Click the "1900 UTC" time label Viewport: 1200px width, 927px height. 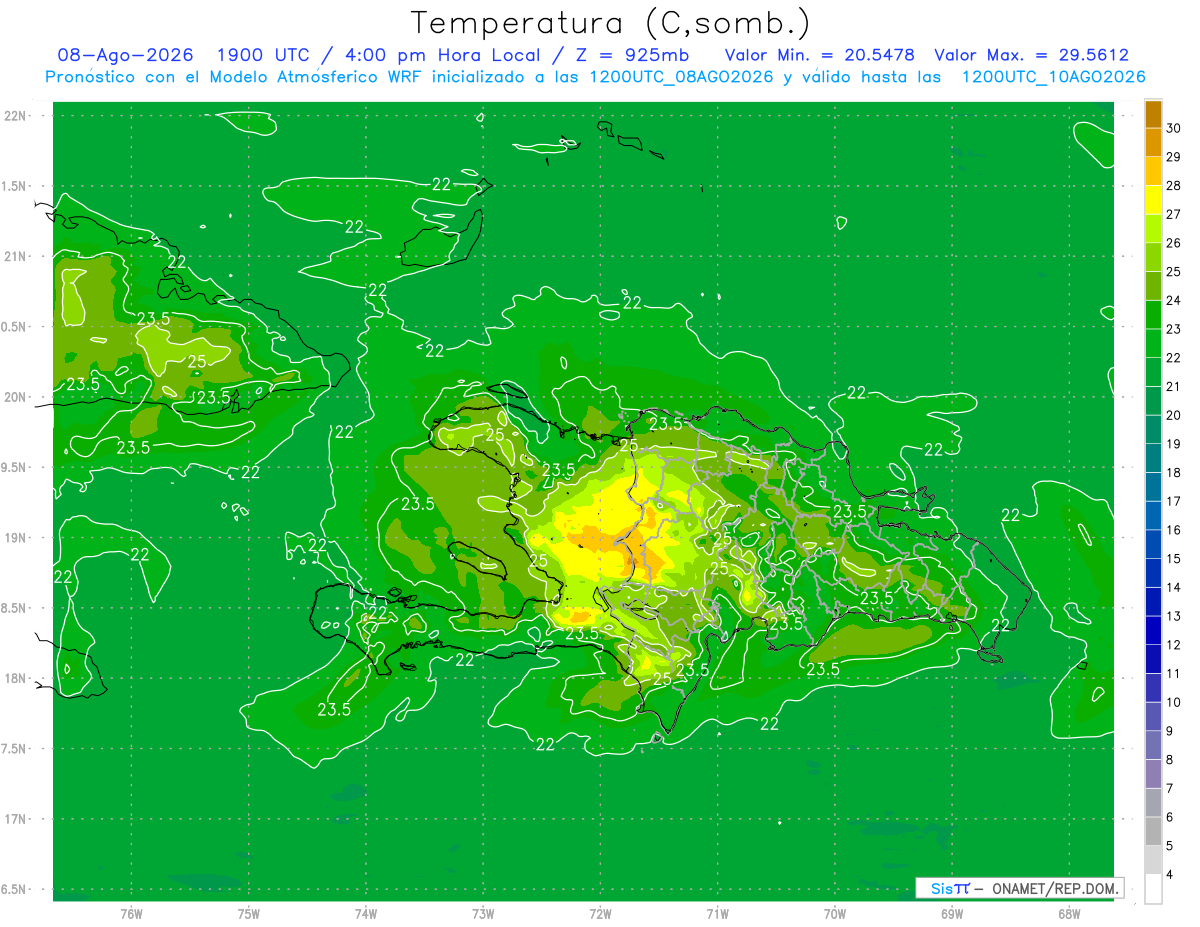[x=266, y=55]
